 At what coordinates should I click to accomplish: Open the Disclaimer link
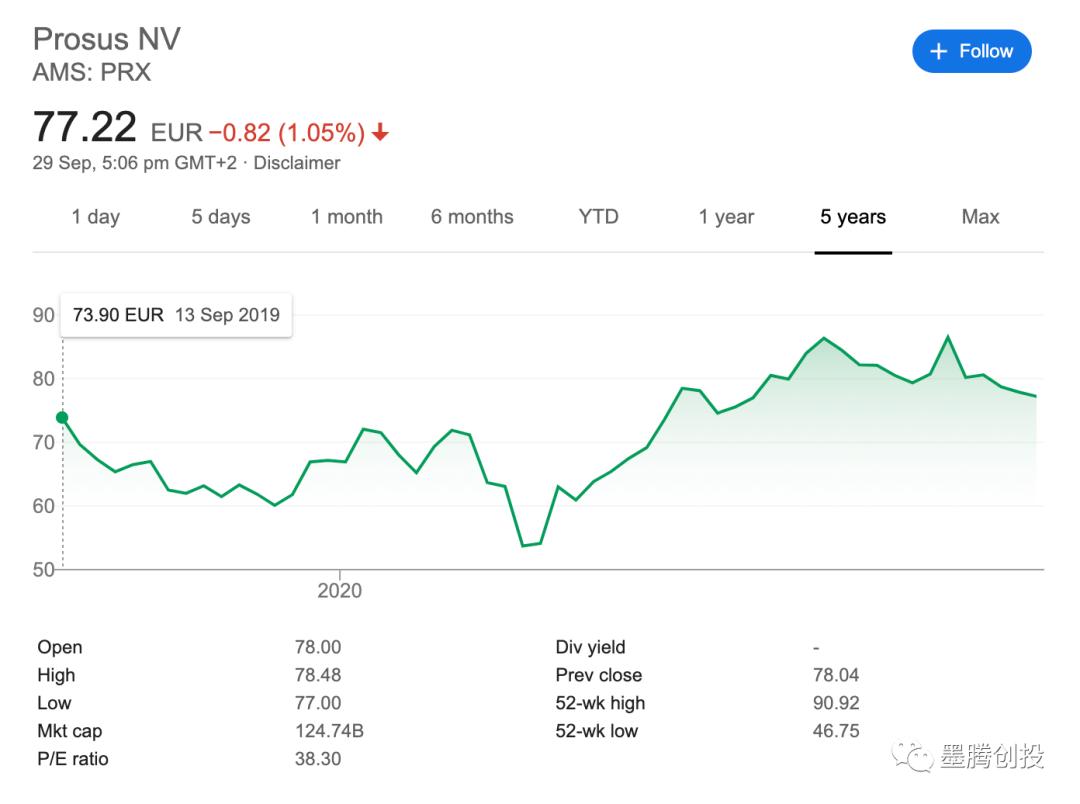[297, 163]
